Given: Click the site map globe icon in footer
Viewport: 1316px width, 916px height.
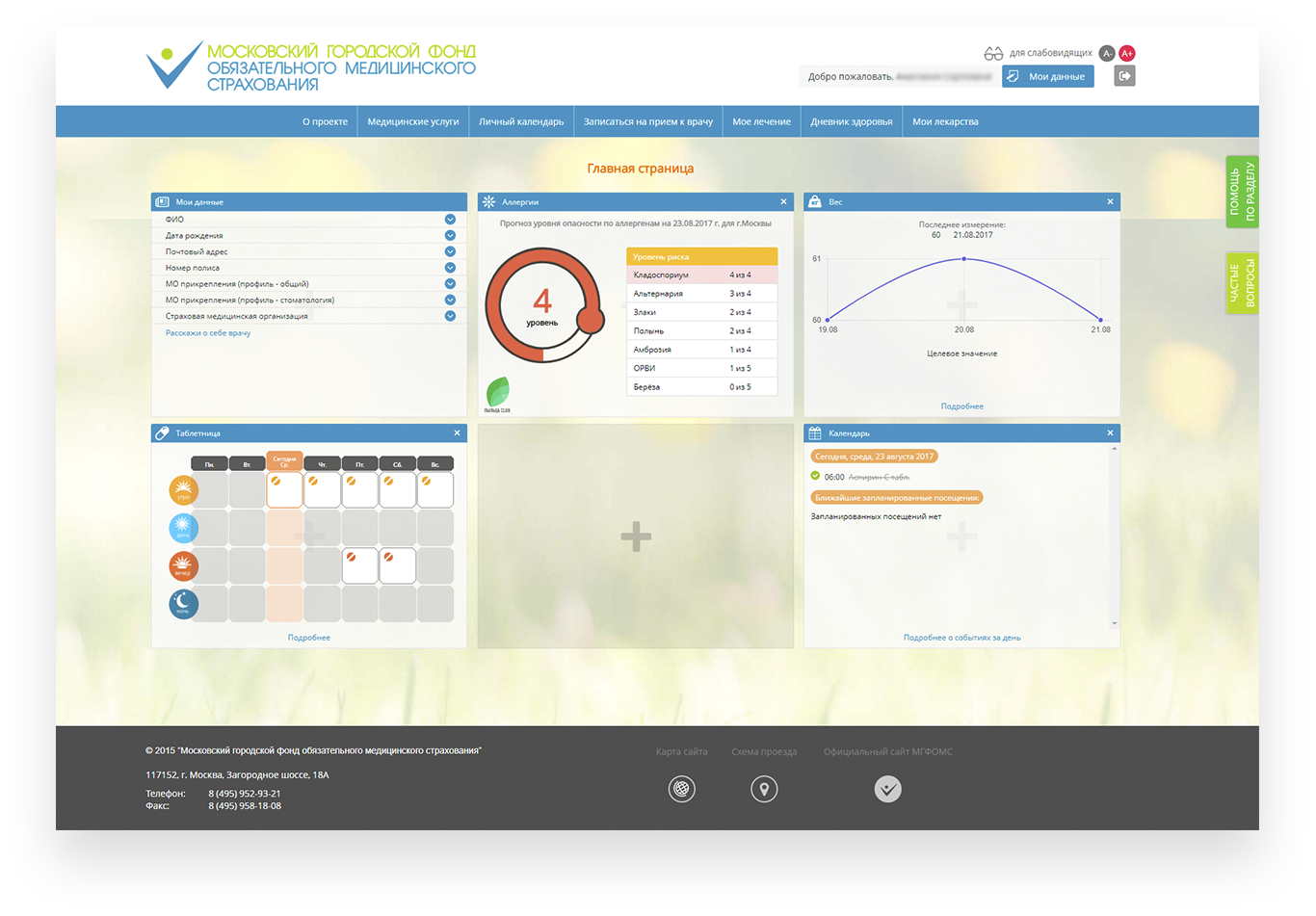Looking at the screenshot, I should [x=681, y=790].
